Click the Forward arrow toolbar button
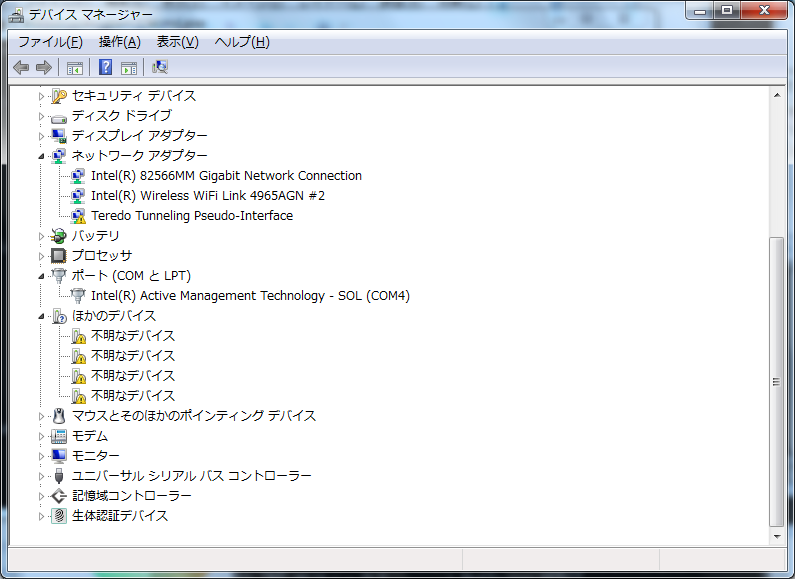The width and height of the screenshot is (795, 579). pos(44,67)
